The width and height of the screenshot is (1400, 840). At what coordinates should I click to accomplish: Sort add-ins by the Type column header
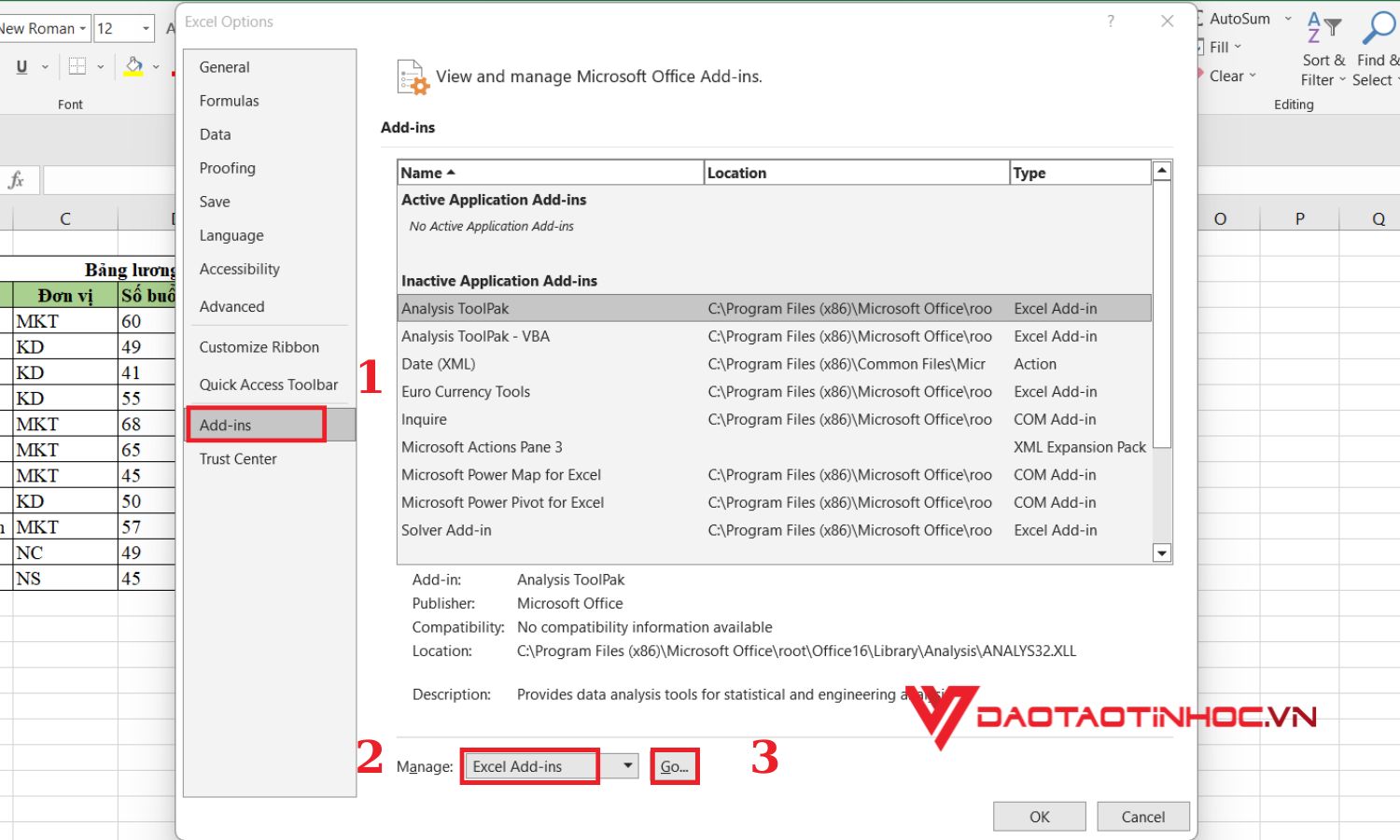pyautogui.click(x=1080, y=173)
